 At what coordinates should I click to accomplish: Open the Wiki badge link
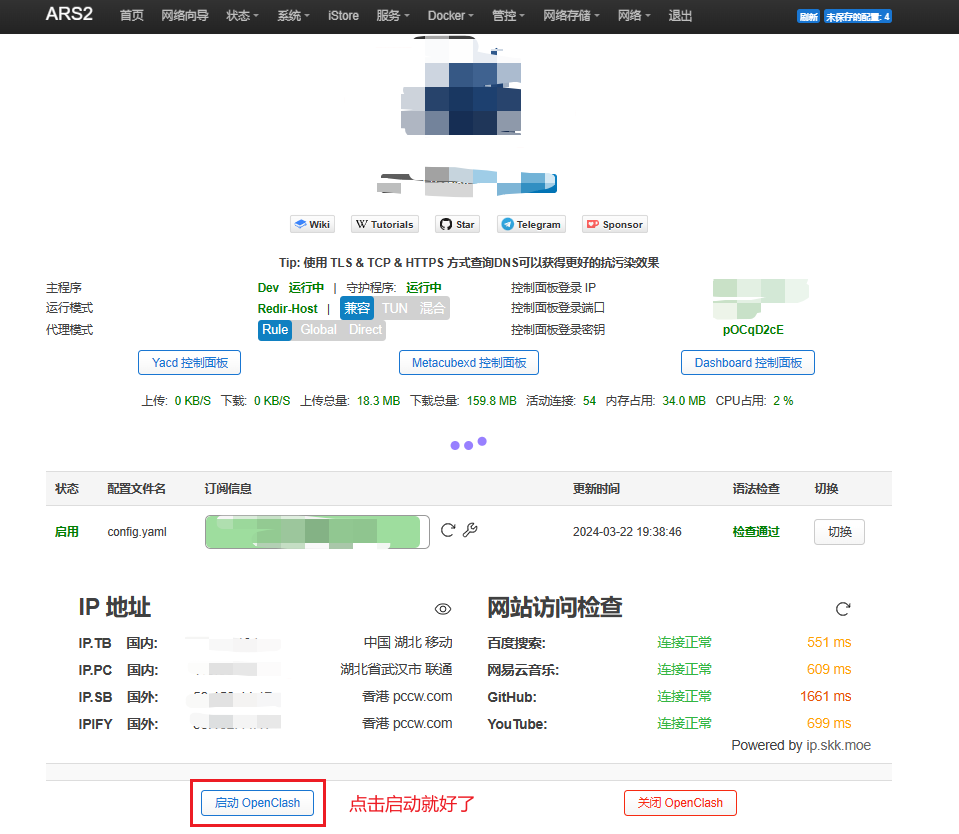tap(312, 224)
